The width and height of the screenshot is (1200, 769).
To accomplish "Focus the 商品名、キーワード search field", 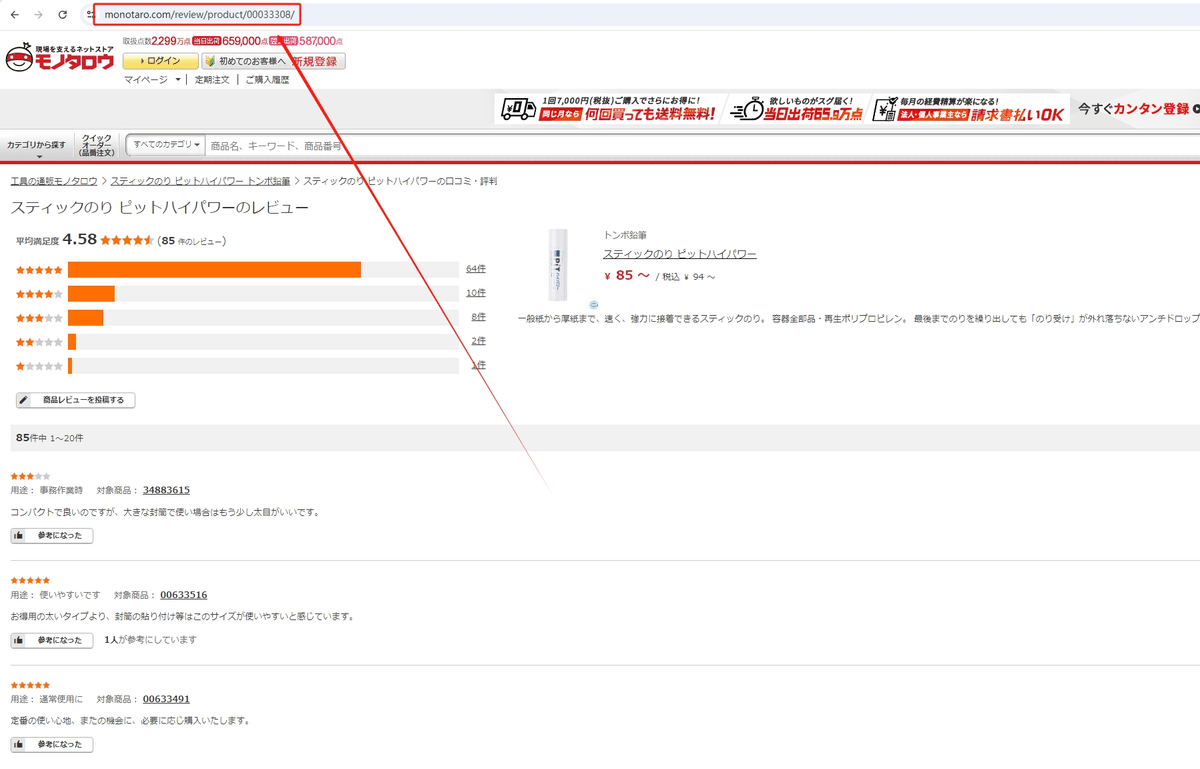I will (x=700, y=146).
